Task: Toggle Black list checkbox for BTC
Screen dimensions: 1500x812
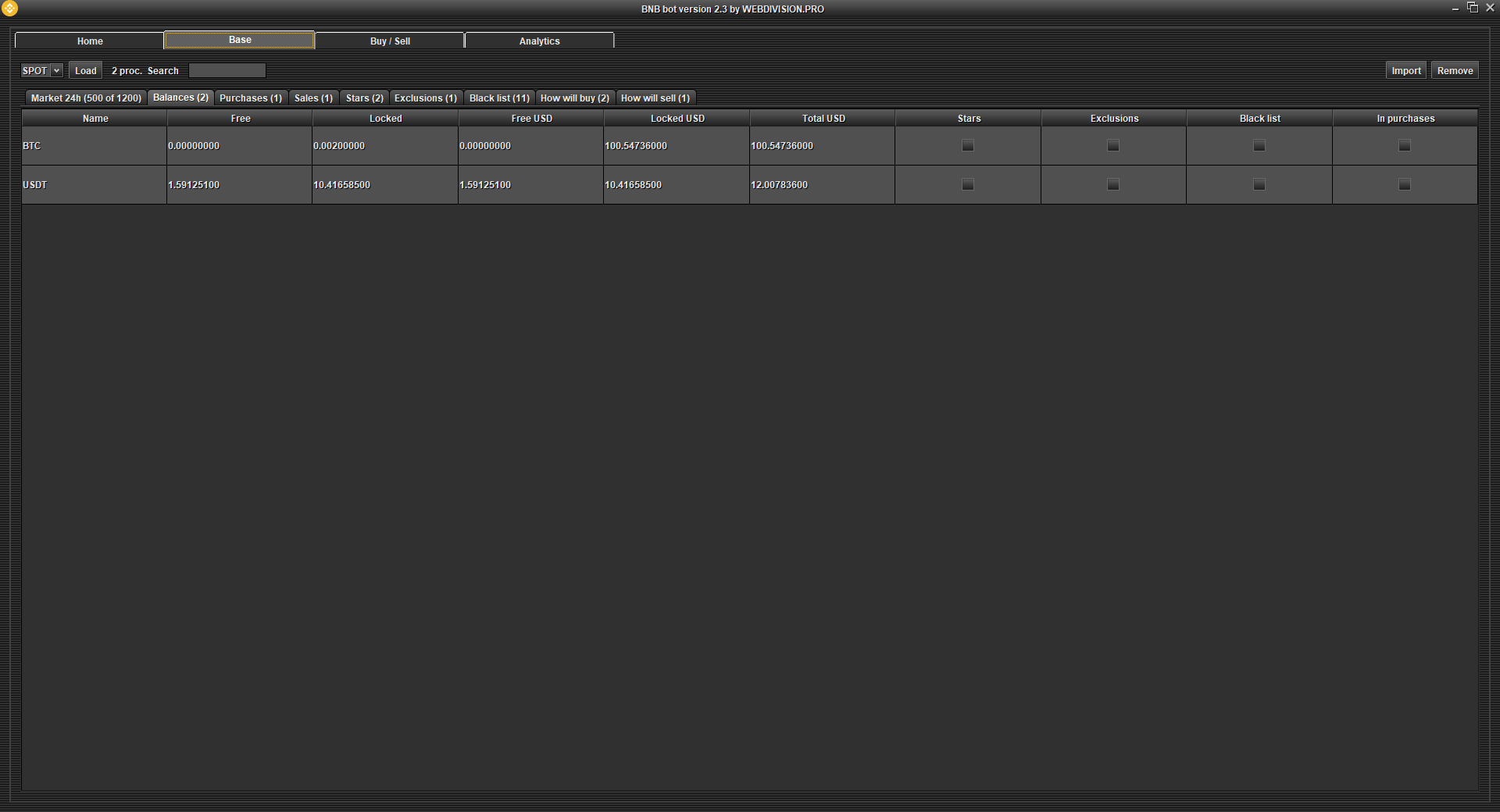Action: click(x=1259, y=145)
